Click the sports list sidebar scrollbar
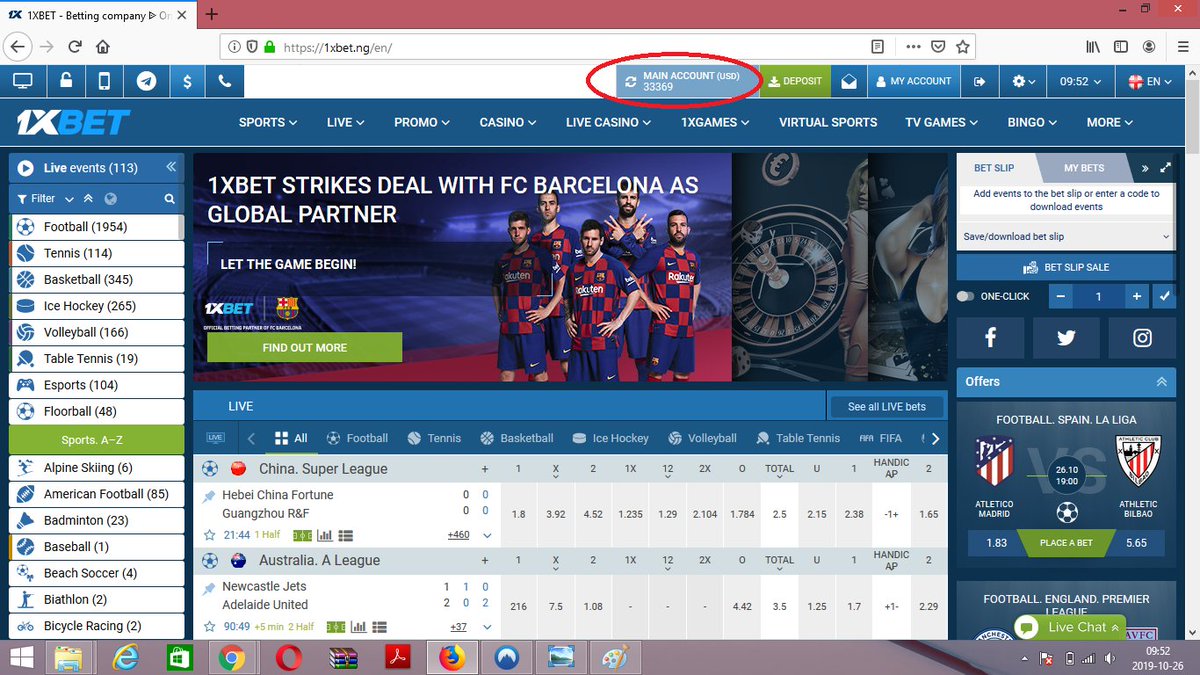The image size is (1200, 675). [x=182, y=226]
